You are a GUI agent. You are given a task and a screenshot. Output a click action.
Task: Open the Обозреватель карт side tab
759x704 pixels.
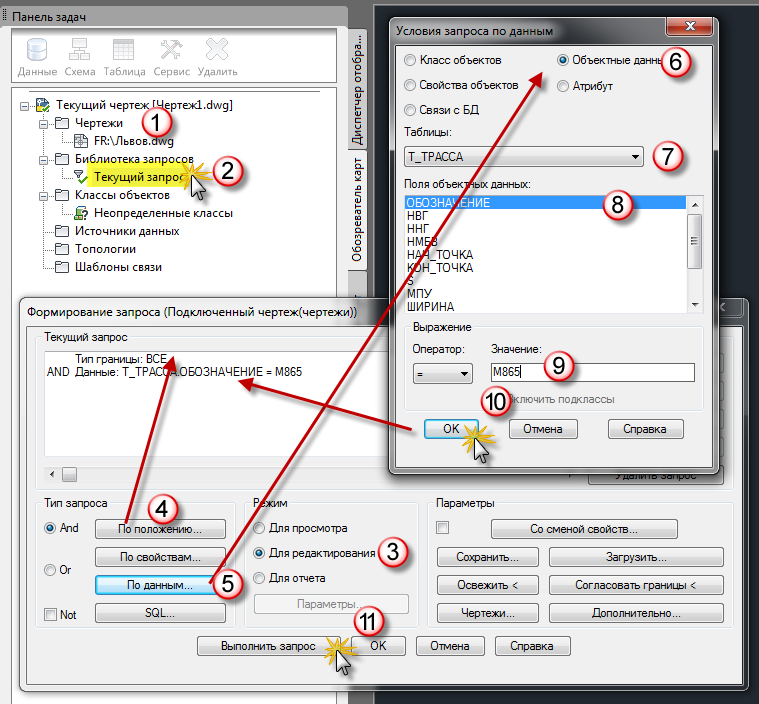(x=357, y=211)
